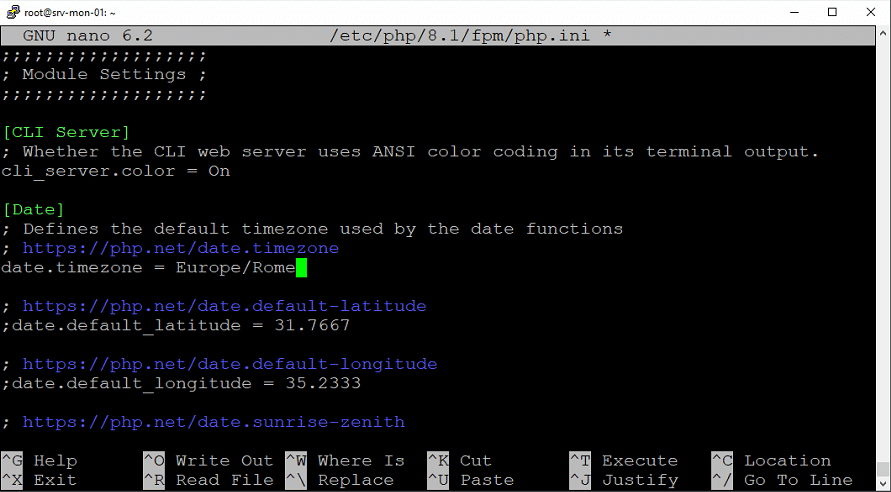
Task: Click the ^R Read File shortcut
Action: point(209,480)
